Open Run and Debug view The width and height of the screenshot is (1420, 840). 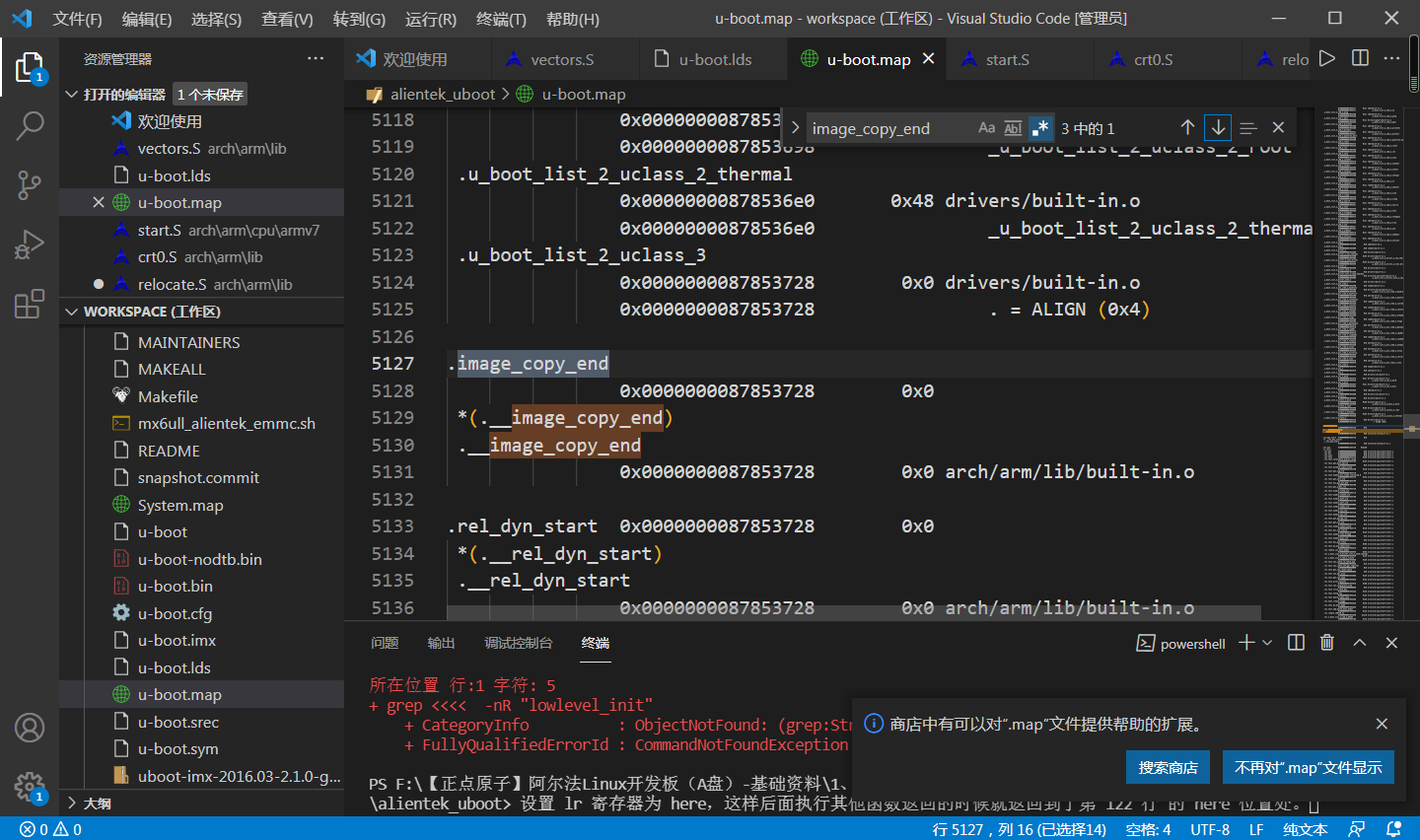click(30, 244)
